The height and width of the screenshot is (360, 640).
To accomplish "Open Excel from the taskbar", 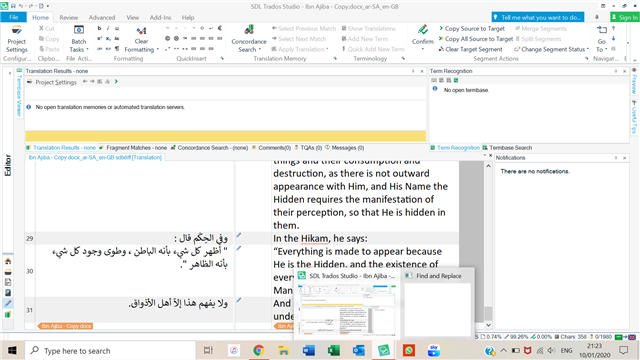I will pyautogui.click(x=333, y=350).
